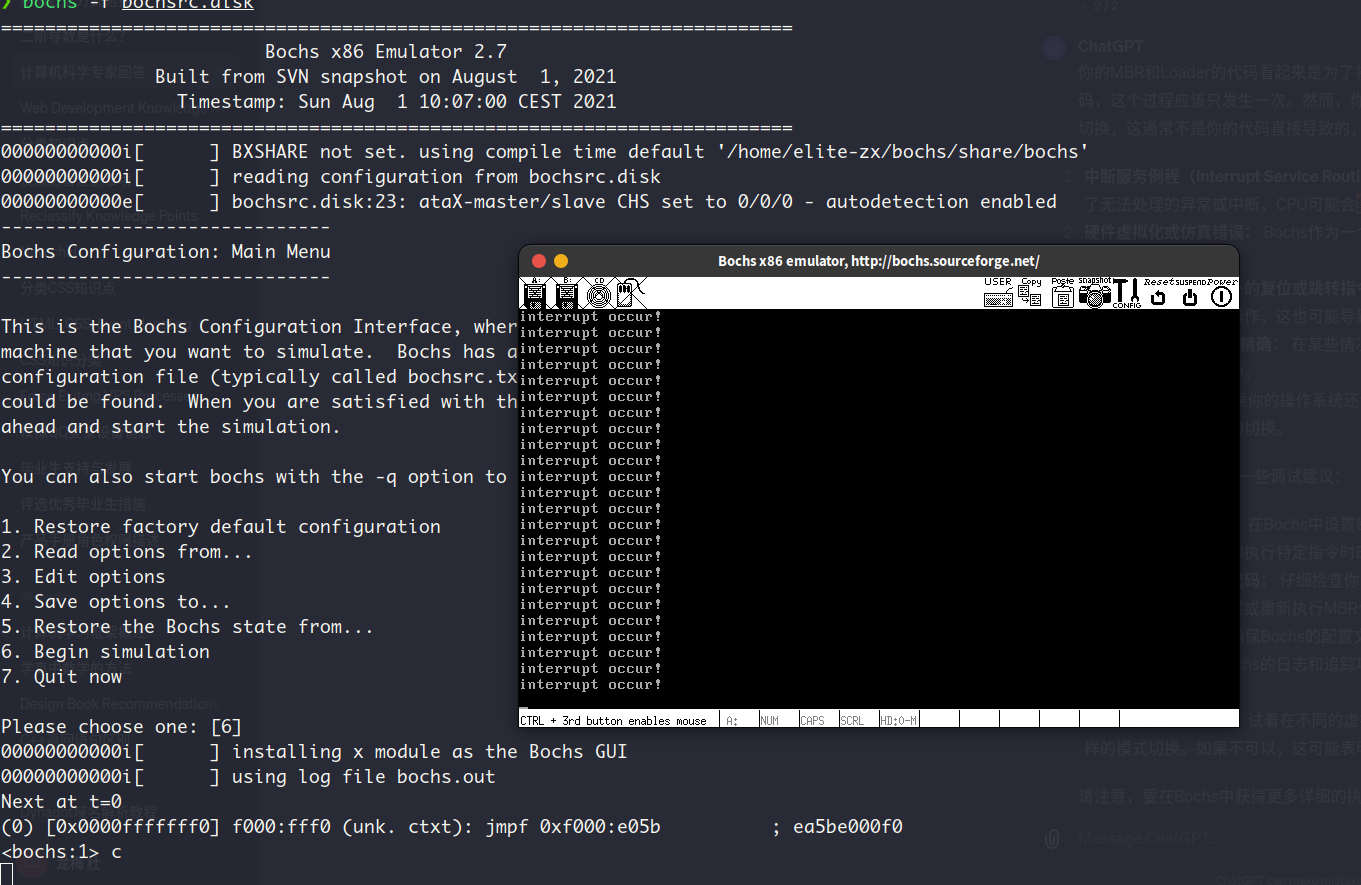Screen dimensions: 1361x885
Task: Click '2. Read options from...' line
Action: [127, 551]
